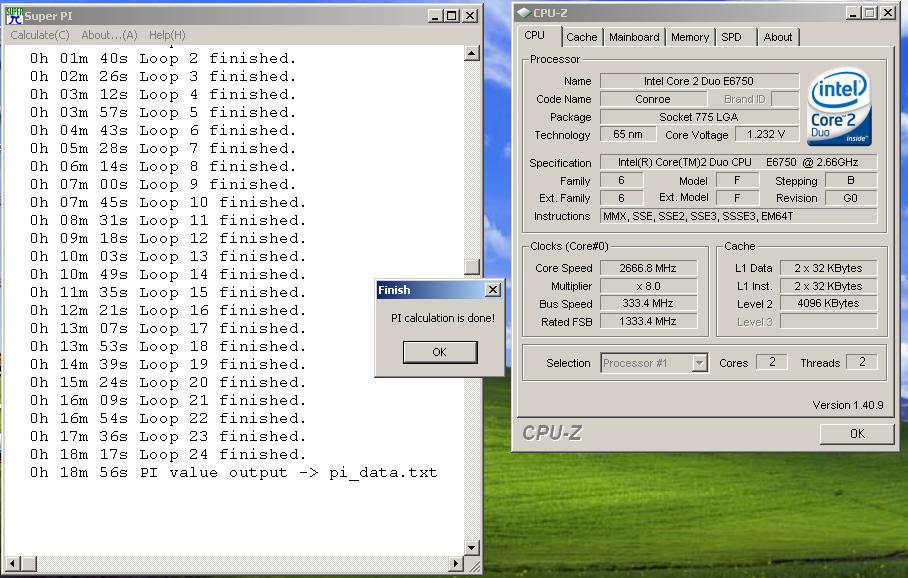Click 'PI calculation is done!' message

(x=443, y=318)
